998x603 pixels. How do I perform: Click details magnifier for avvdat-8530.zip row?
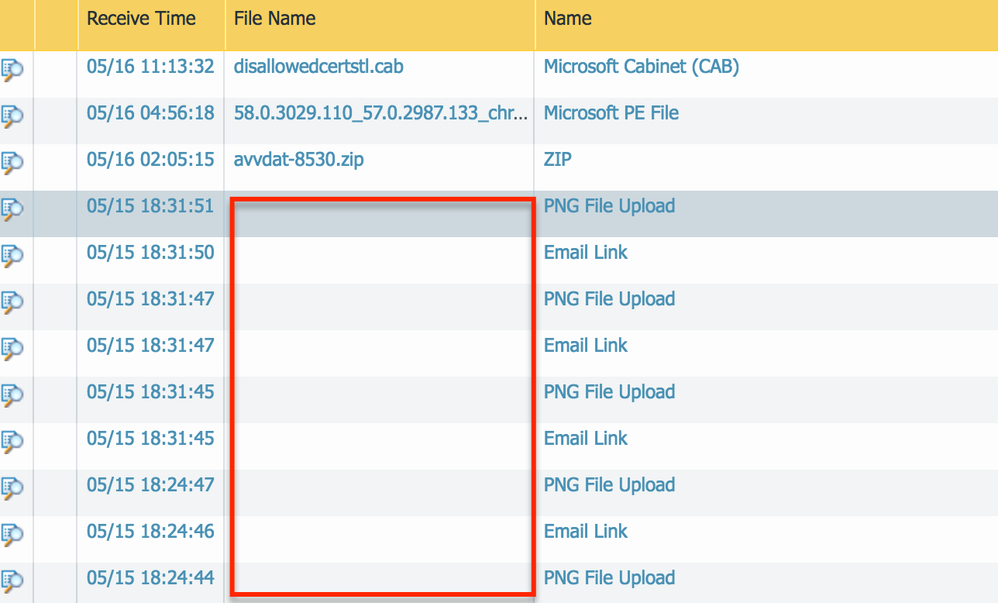point(12,162)
